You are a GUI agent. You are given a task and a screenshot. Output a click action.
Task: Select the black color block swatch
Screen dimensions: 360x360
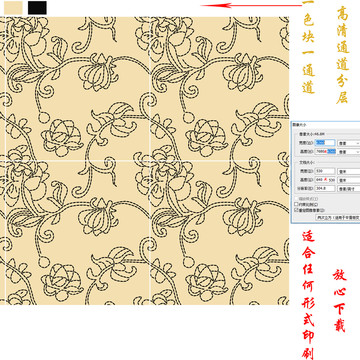pos(37,8)
